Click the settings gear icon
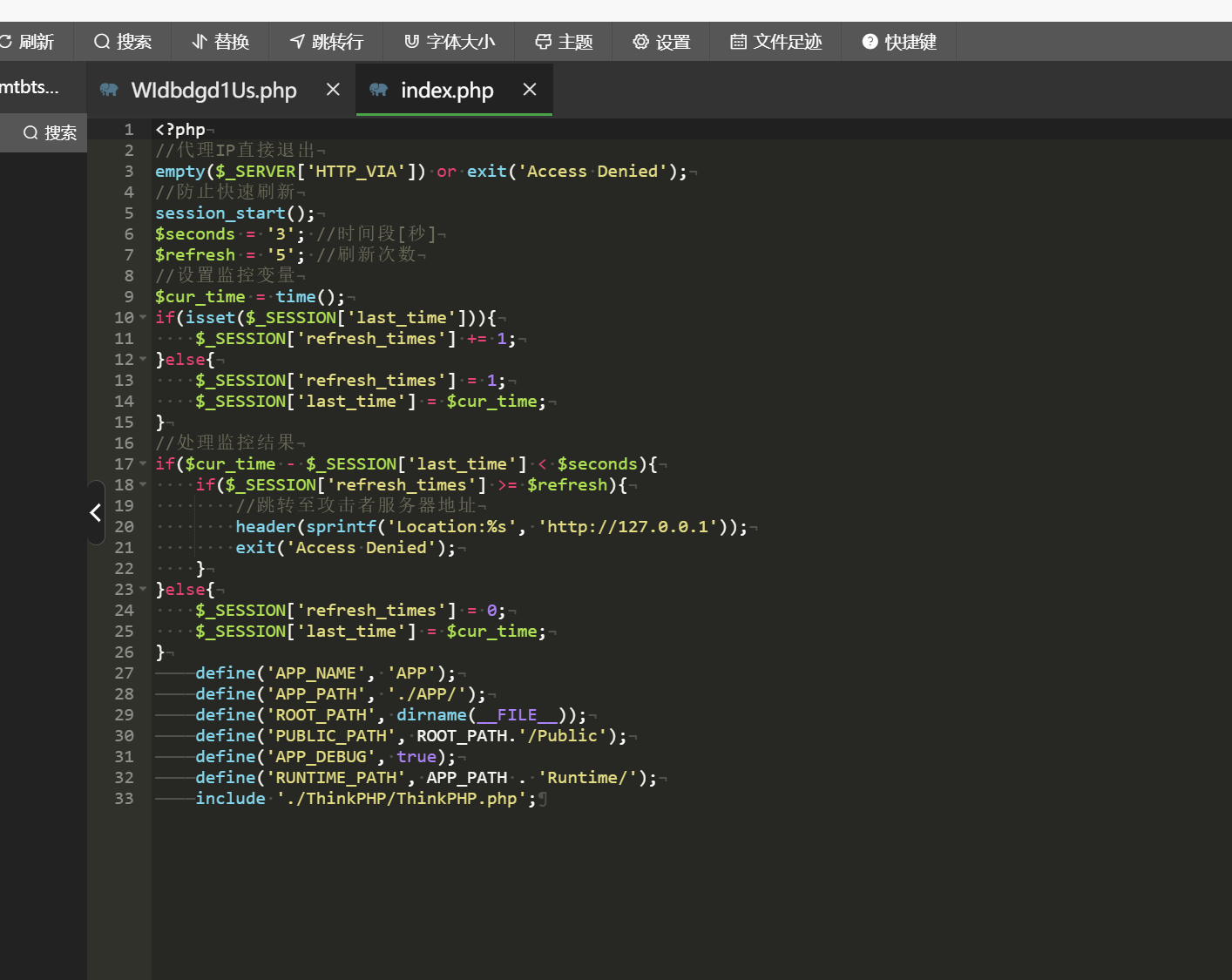This screenshot has width=1232, height=980. click(x=640, y=42)
